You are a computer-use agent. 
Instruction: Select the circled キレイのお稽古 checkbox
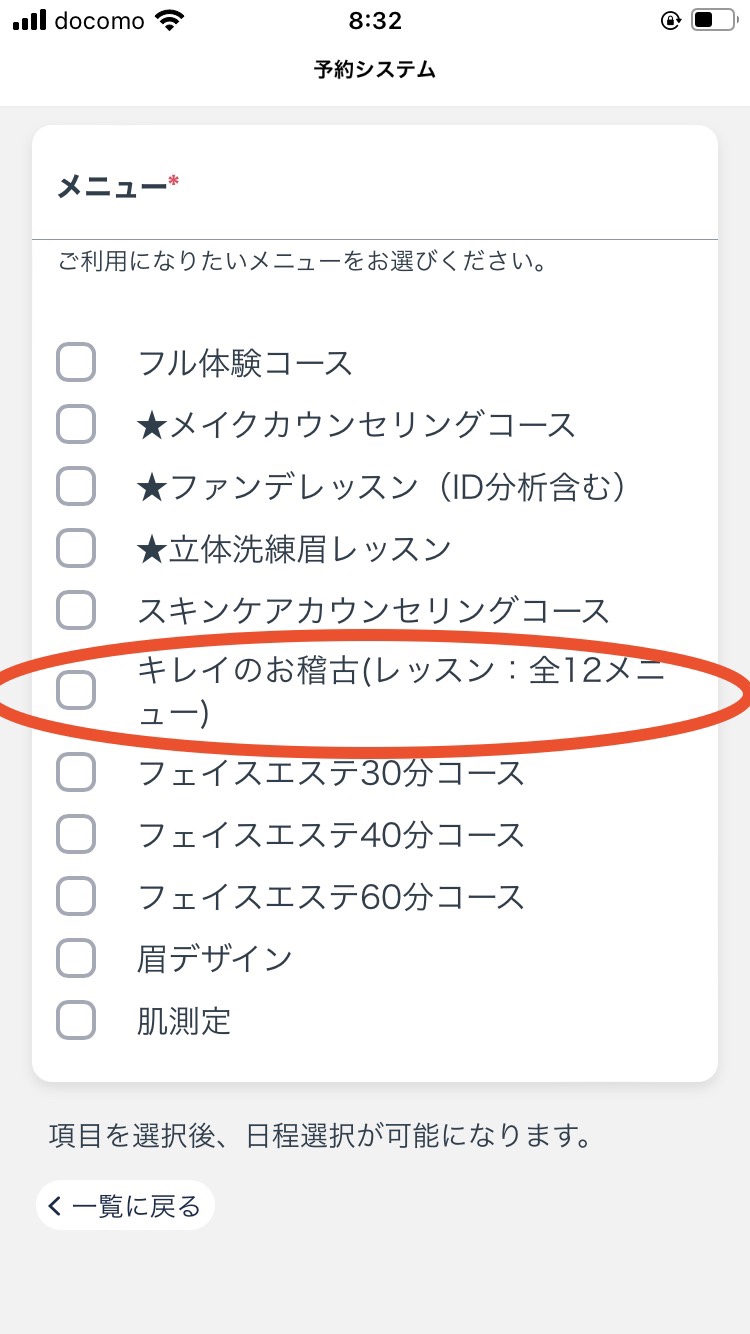click(76, 691)
